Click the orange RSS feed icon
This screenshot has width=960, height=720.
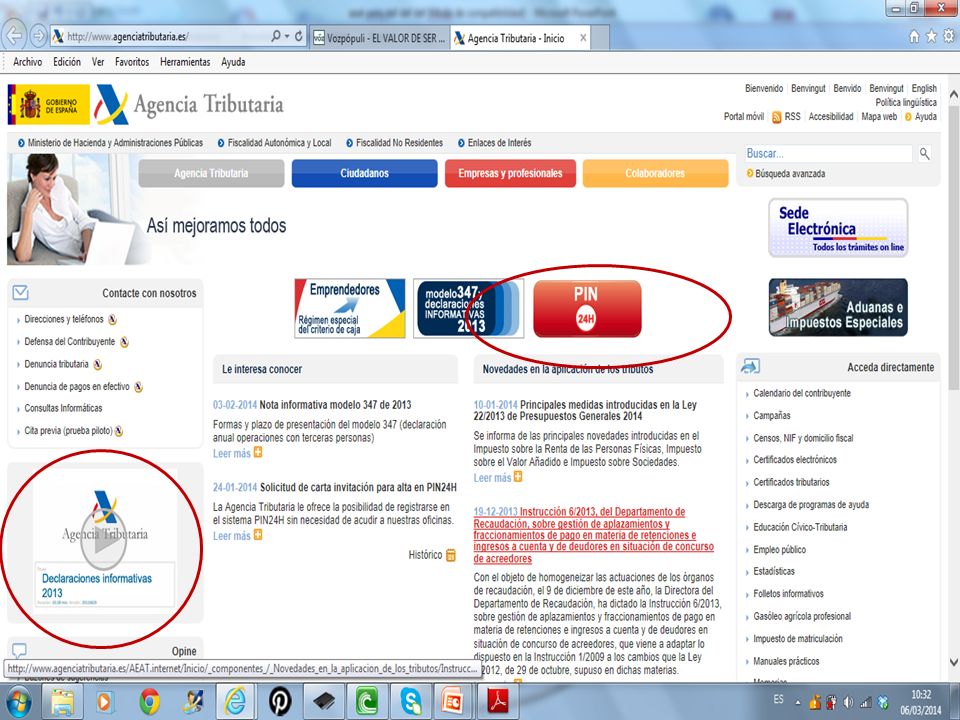tap(776, 117)
